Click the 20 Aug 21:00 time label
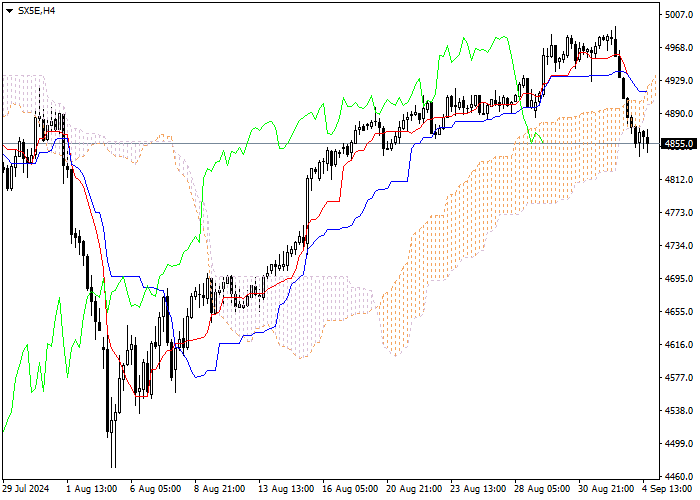This screenshot has height=500, width=700. [414, 489]
